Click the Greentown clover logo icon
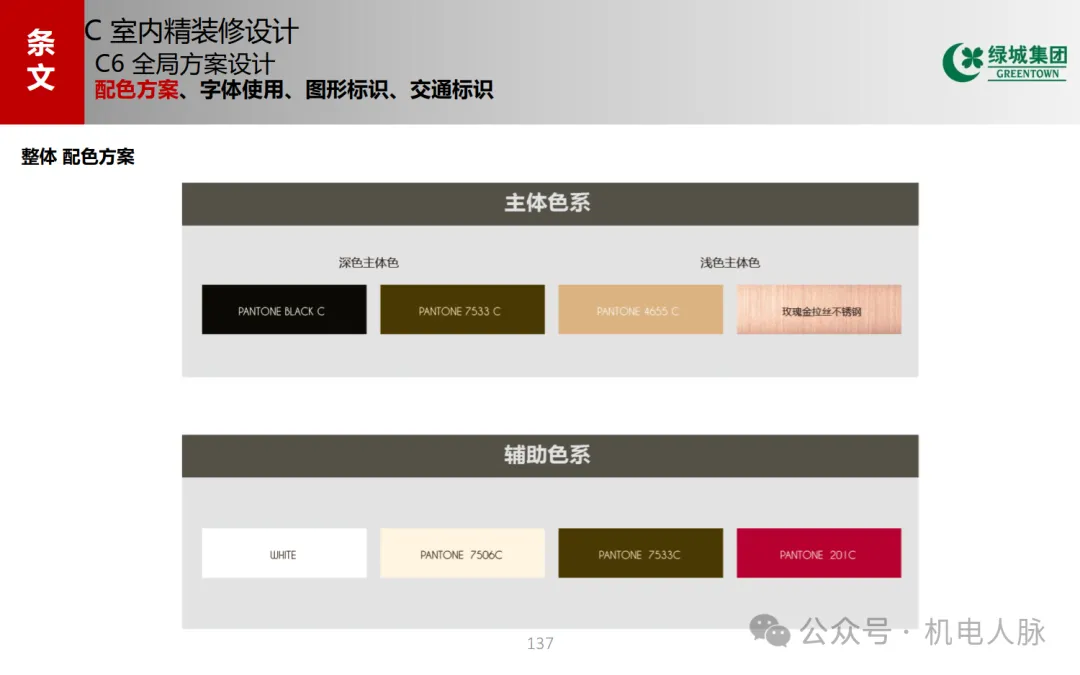Image resolution: width=1080 pixels, height=675 pixels. tap(962, 62)
